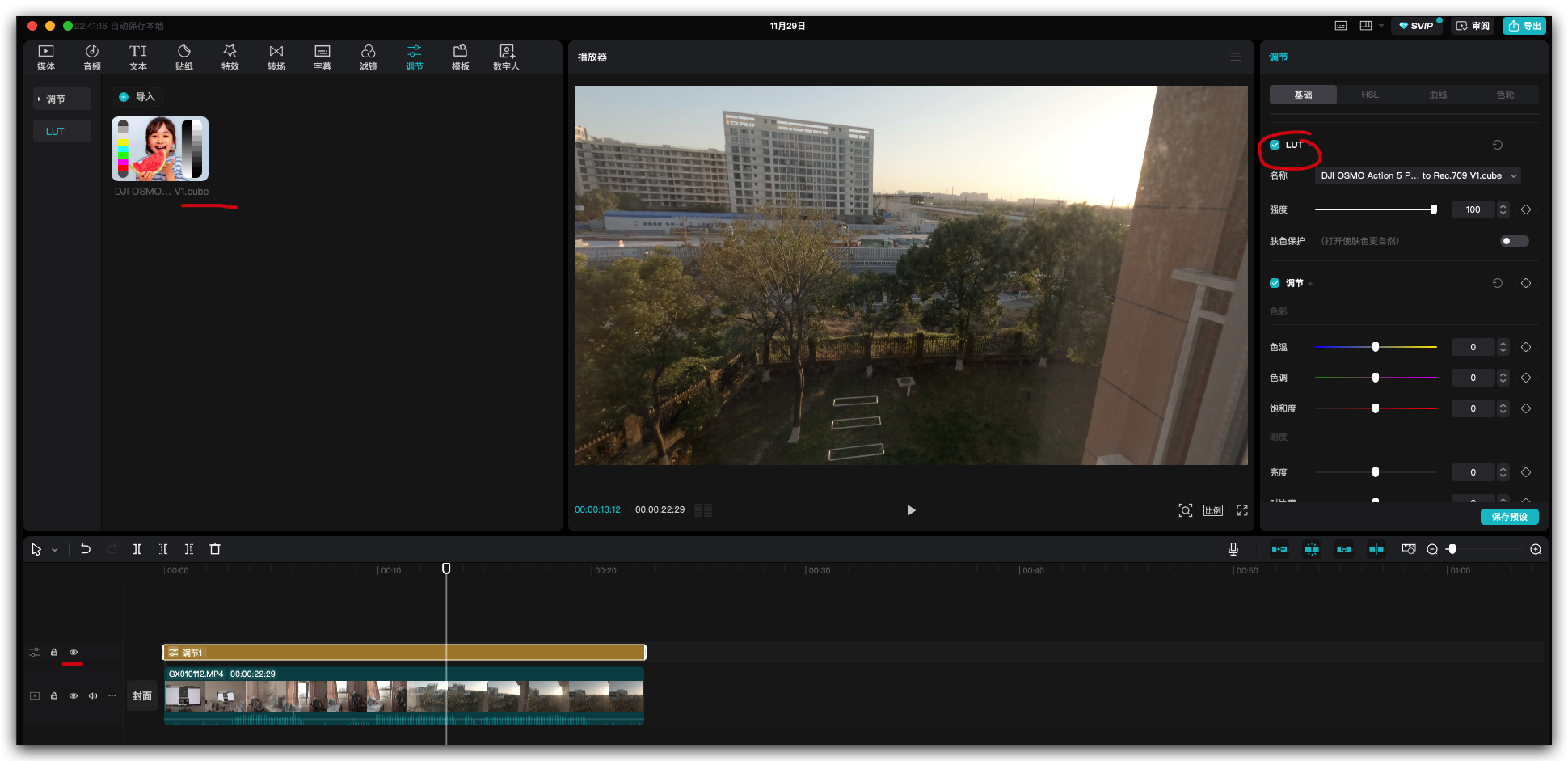Undo the last action
This screenshot has height=761, width=1568.
click(86, 549)
